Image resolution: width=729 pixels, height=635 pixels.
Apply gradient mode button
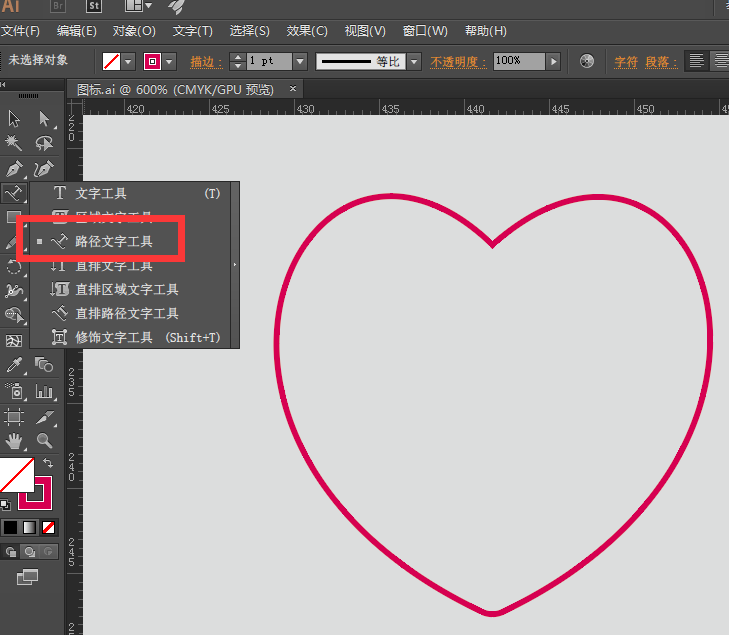click(x=29, y=527)
